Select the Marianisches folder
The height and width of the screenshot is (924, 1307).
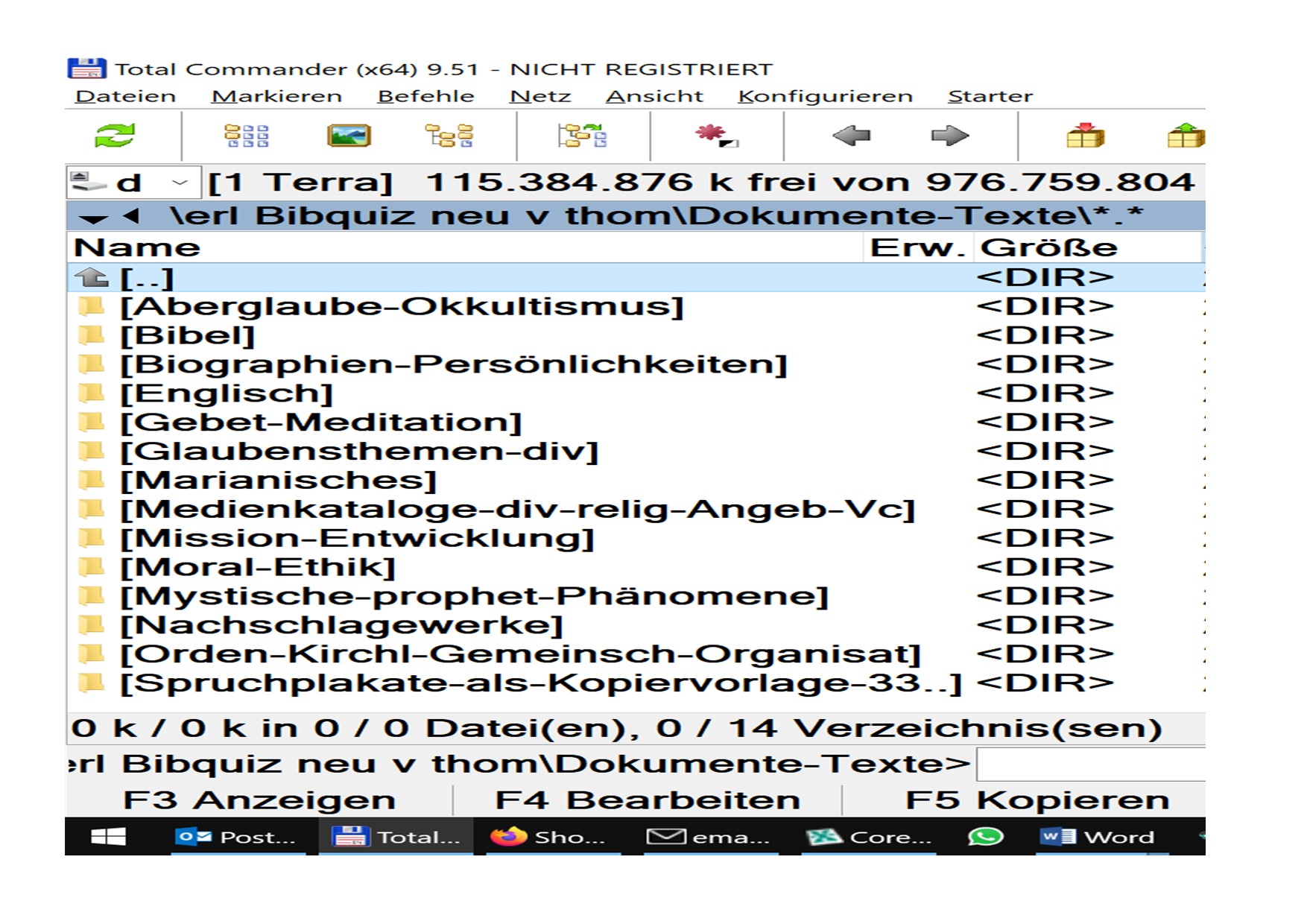636,481
